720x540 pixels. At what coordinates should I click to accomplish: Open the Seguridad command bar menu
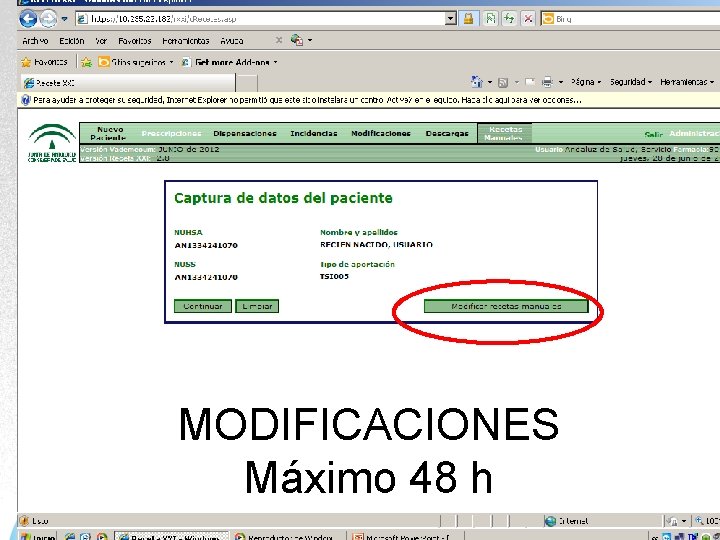(630, 82)
